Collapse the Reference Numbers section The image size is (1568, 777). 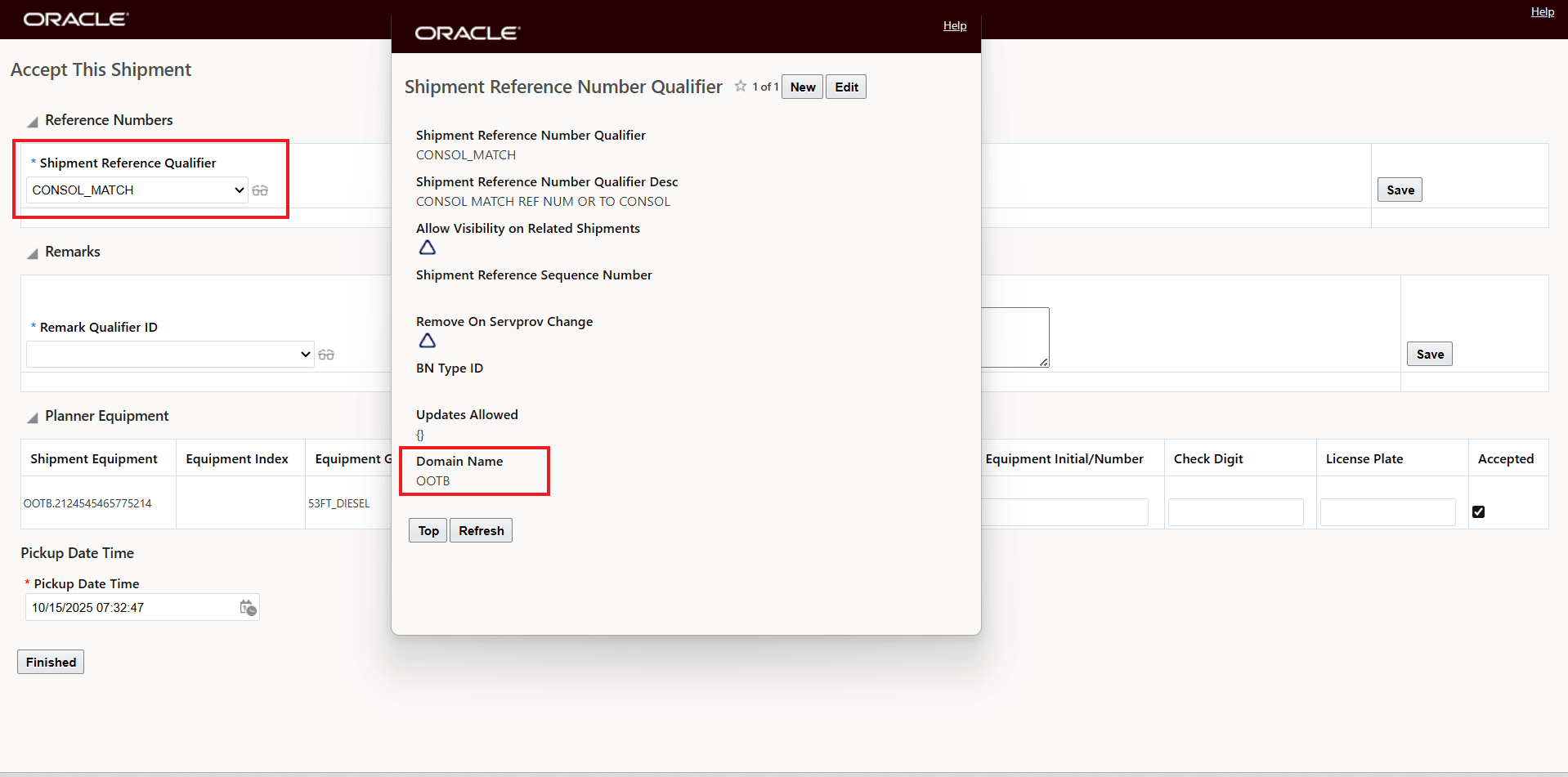coord(31,121)
